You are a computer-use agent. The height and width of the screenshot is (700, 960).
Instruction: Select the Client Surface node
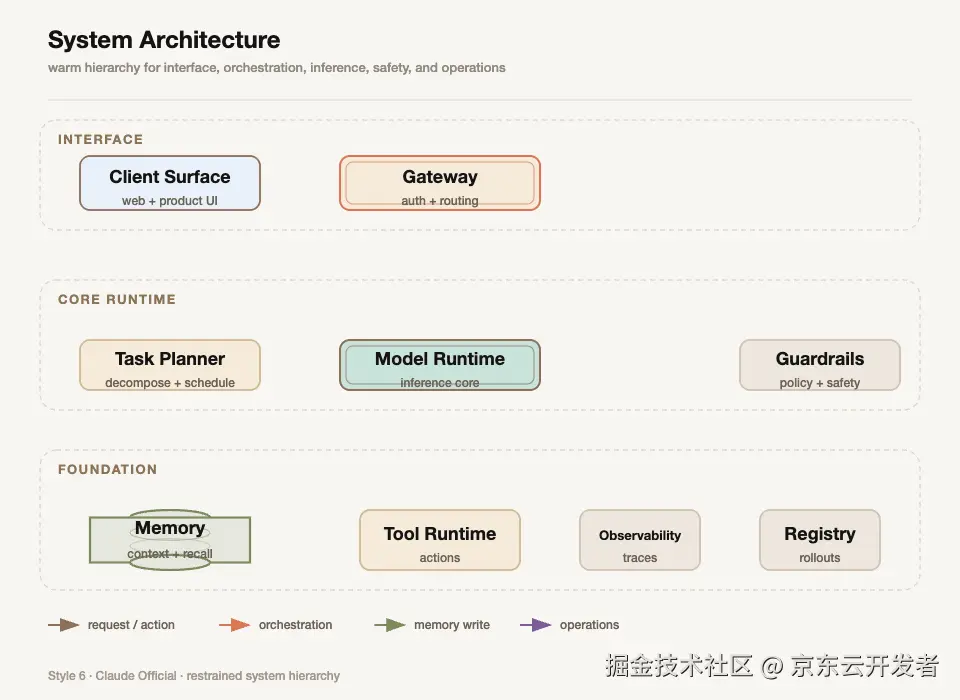click(x=170, y=183)
